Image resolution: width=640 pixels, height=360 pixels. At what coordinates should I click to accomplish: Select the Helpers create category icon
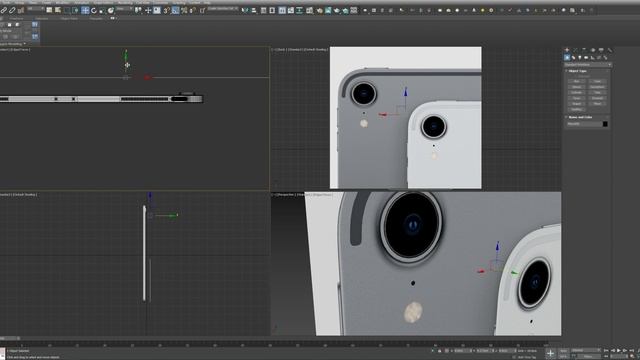[x=592, y=58]
